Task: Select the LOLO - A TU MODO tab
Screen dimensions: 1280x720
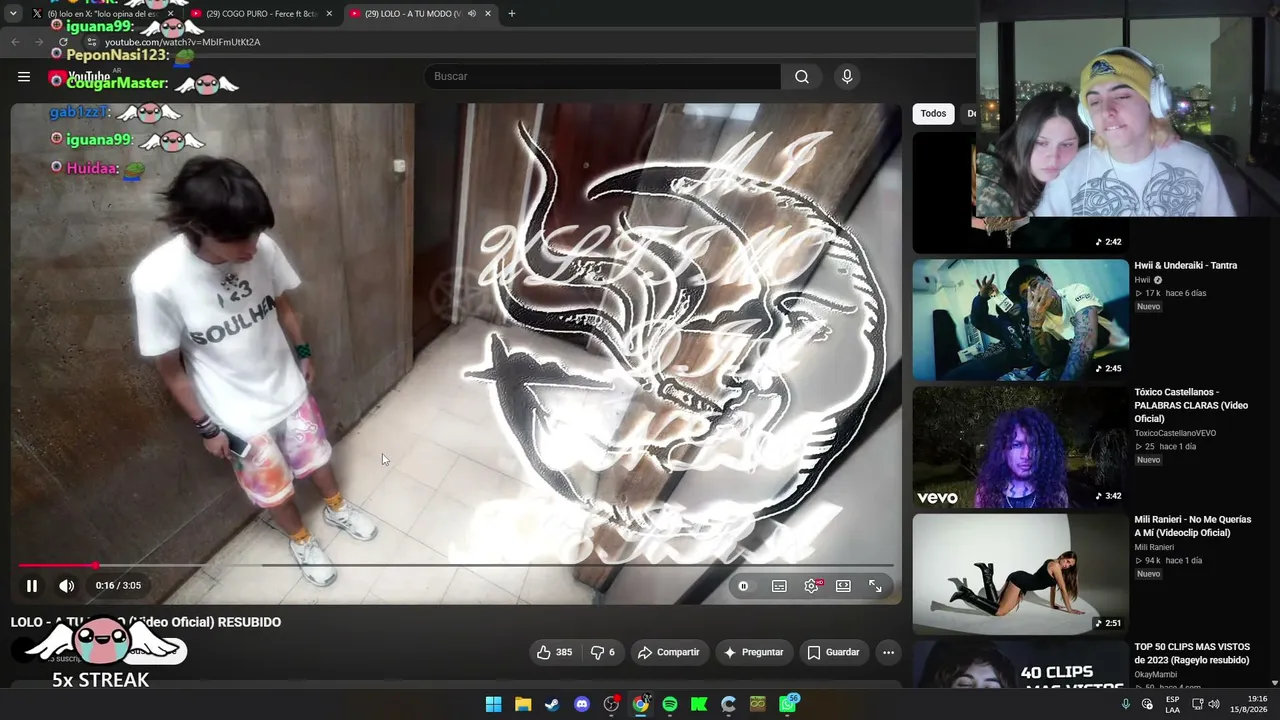Action: click(x=410, y=14)
